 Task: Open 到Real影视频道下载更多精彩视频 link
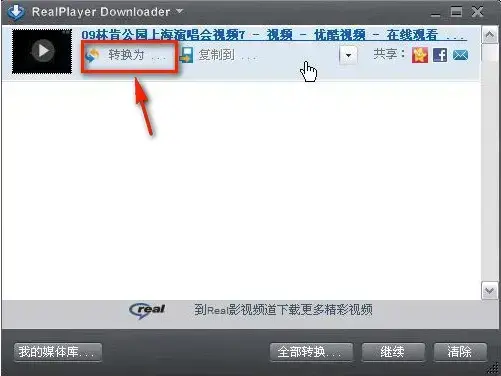(x=283, y=310)
